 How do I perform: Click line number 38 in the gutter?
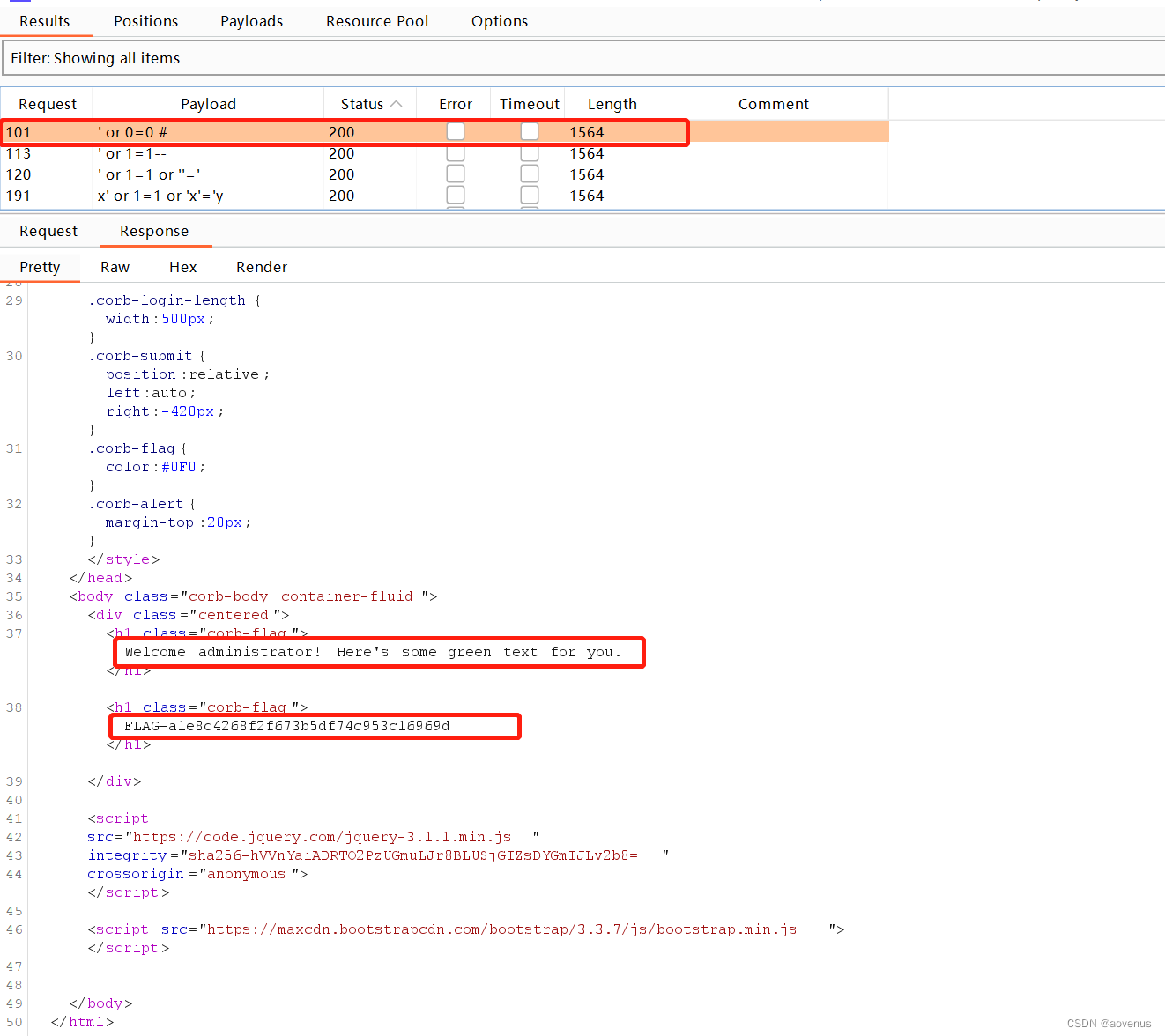click(x=14, y=707)
